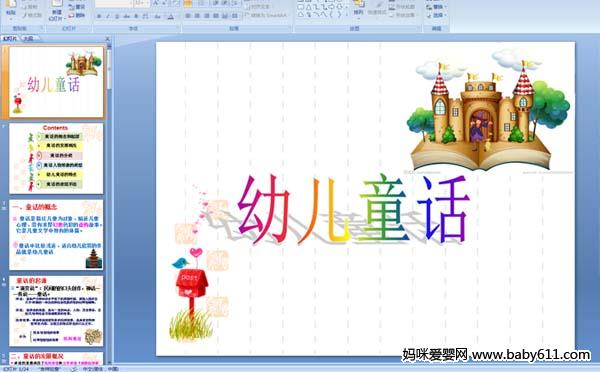Click the Delete (删除) slide button

point(77,15)
